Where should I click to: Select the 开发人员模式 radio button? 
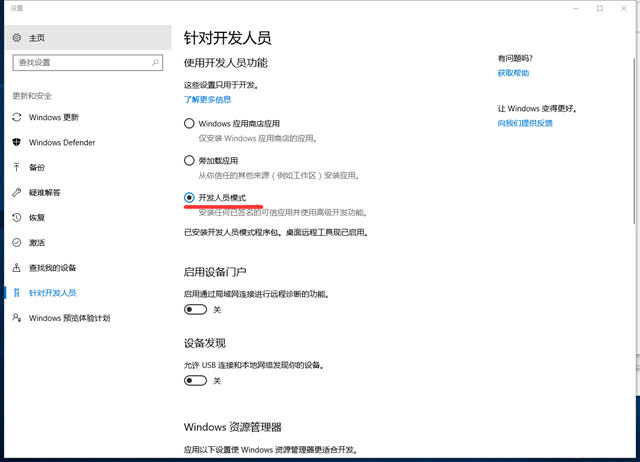[189, 198]
